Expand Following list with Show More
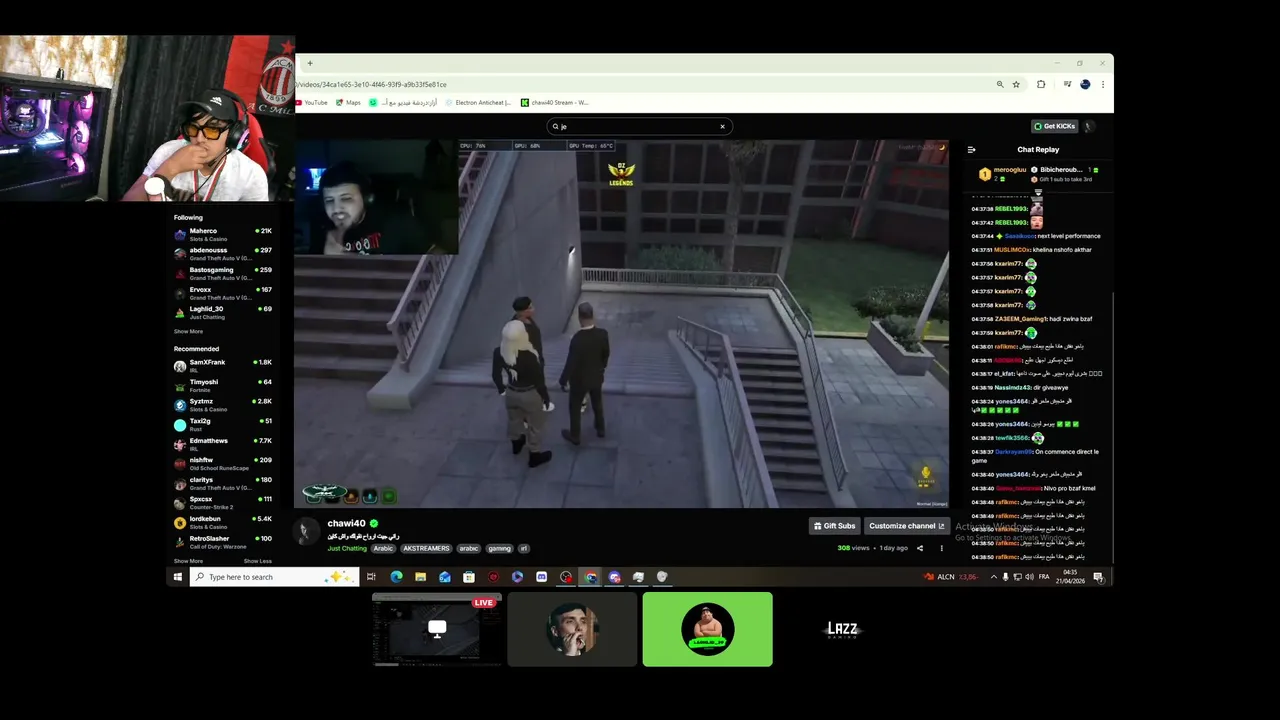The image size is (1280, 720). [188, 331]
